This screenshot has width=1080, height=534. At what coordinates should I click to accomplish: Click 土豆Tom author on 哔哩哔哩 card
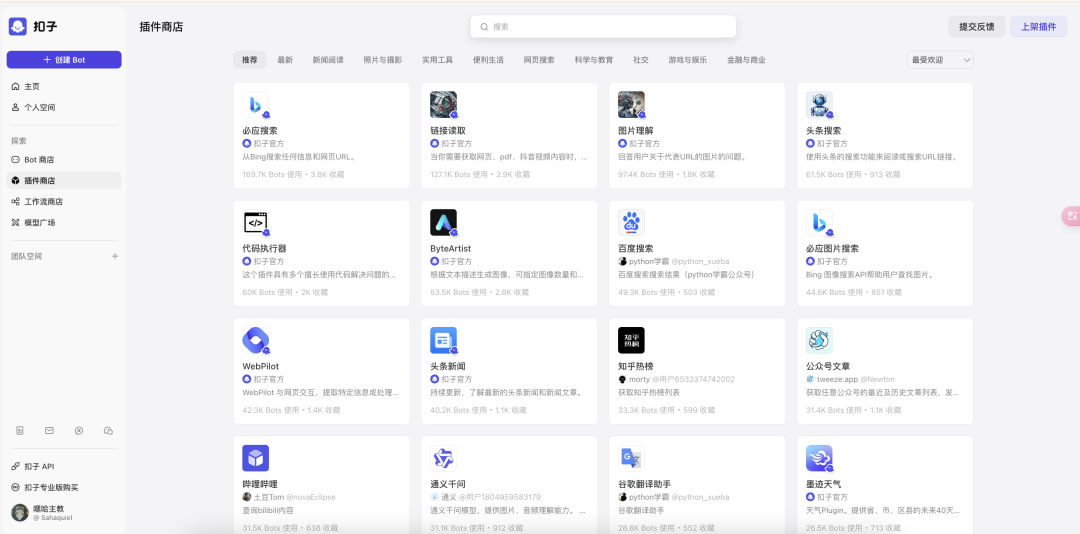coord(269,497)
